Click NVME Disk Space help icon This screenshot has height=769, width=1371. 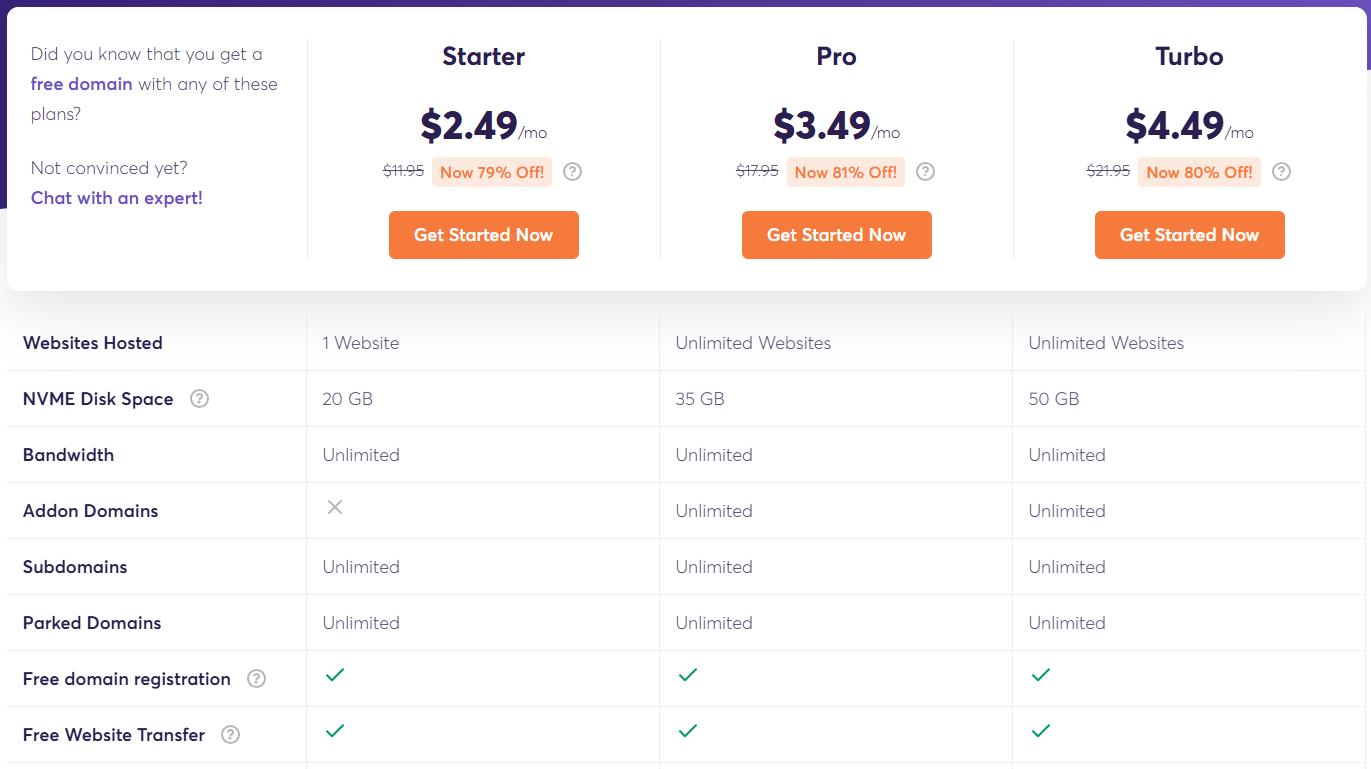(200, 399)
